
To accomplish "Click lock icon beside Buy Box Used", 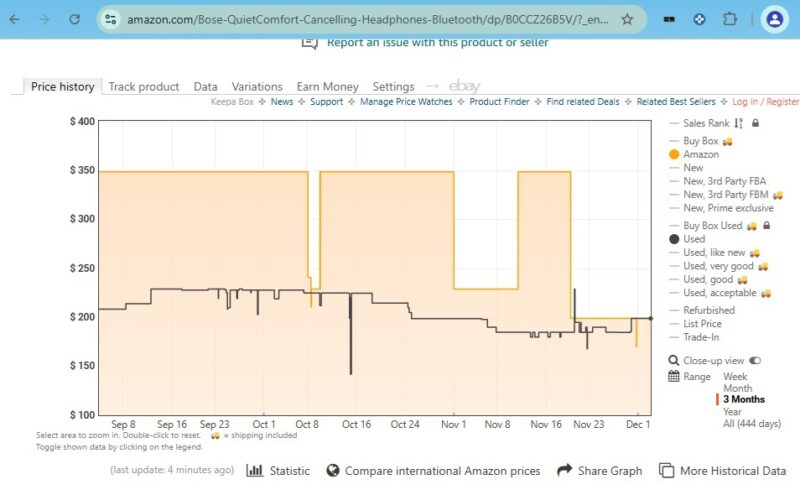I will pyautogui.click(x=766, y=225).
